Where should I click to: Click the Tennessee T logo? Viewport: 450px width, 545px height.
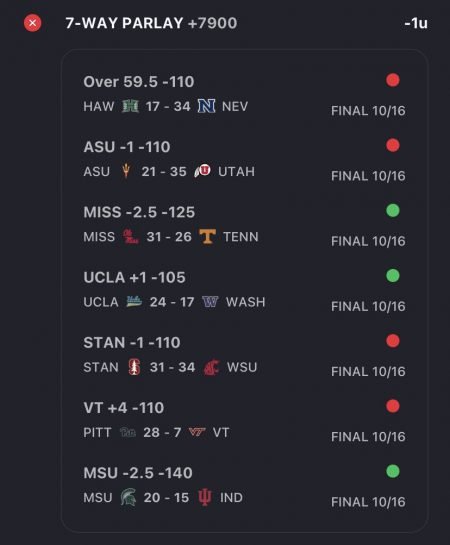click(207, 236)
